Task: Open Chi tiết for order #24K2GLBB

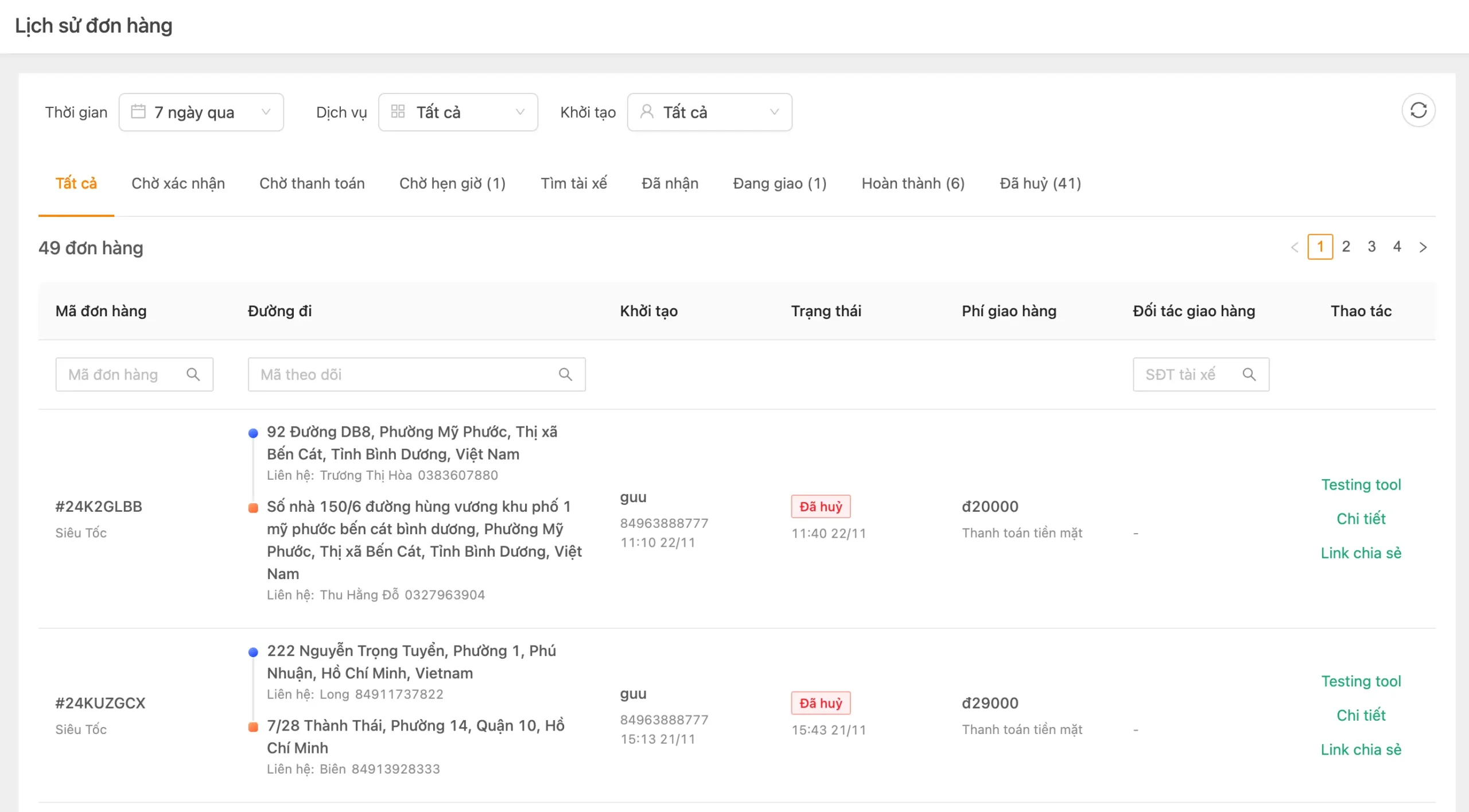Action: pos(1361,519)
